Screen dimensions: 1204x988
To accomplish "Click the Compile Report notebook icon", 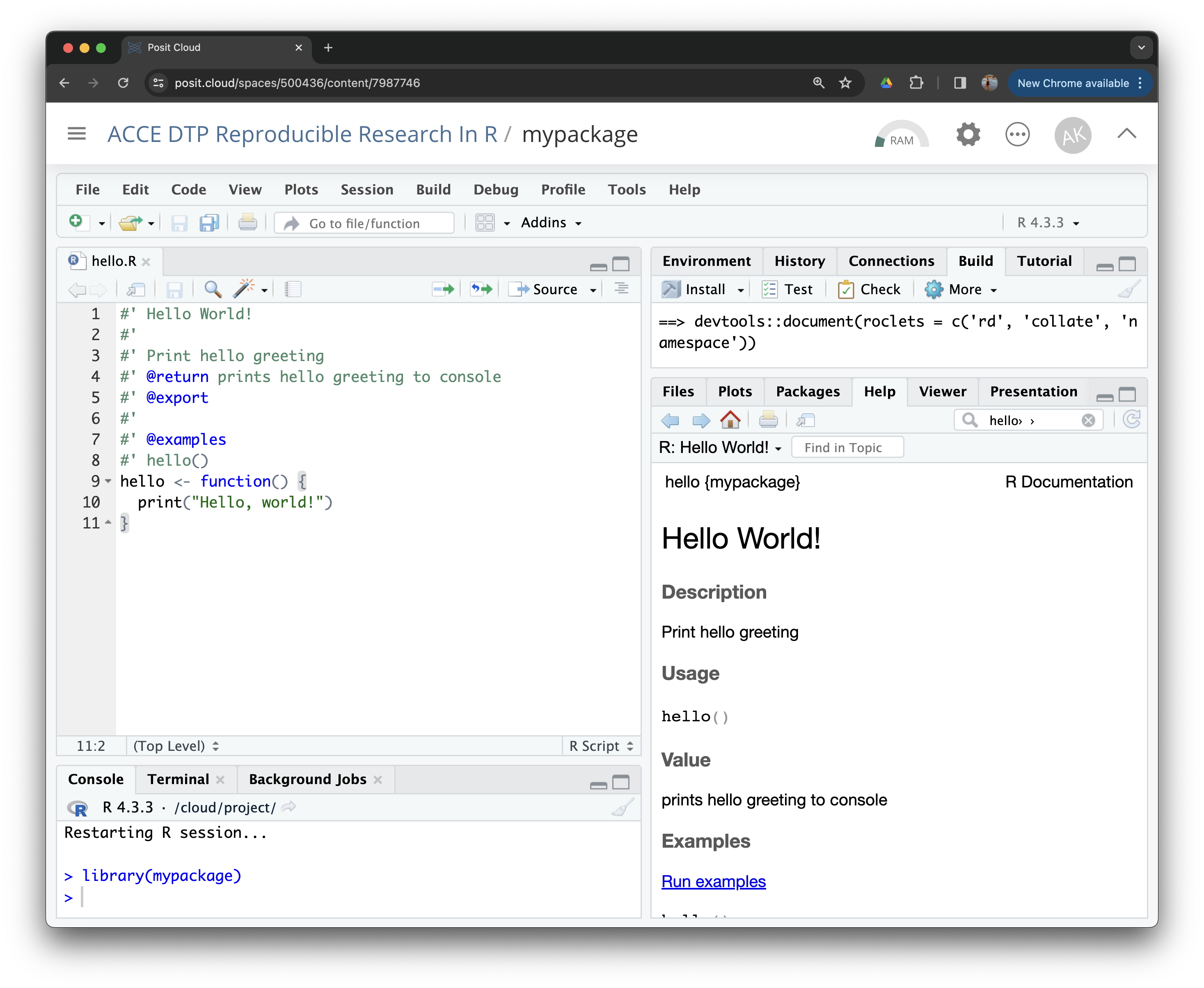I will point(293,289).
